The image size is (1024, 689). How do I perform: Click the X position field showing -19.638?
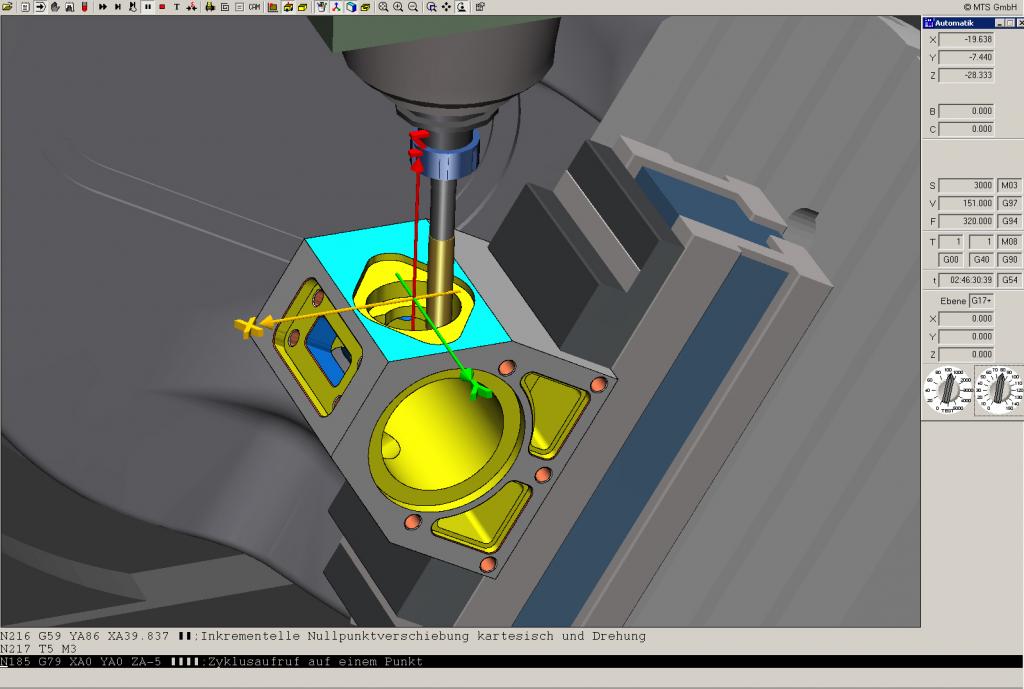pos(967,39)
